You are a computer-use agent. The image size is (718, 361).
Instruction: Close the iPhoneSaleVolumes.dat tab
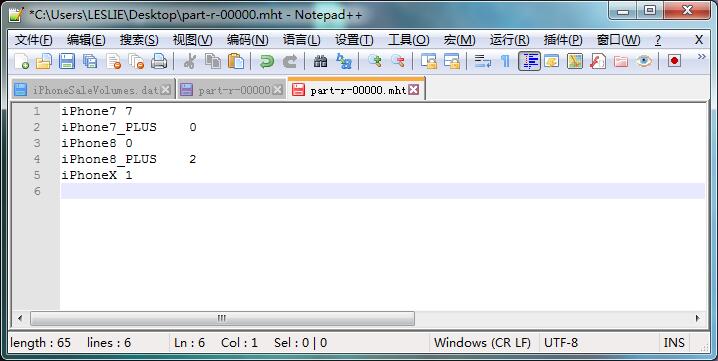166,90
